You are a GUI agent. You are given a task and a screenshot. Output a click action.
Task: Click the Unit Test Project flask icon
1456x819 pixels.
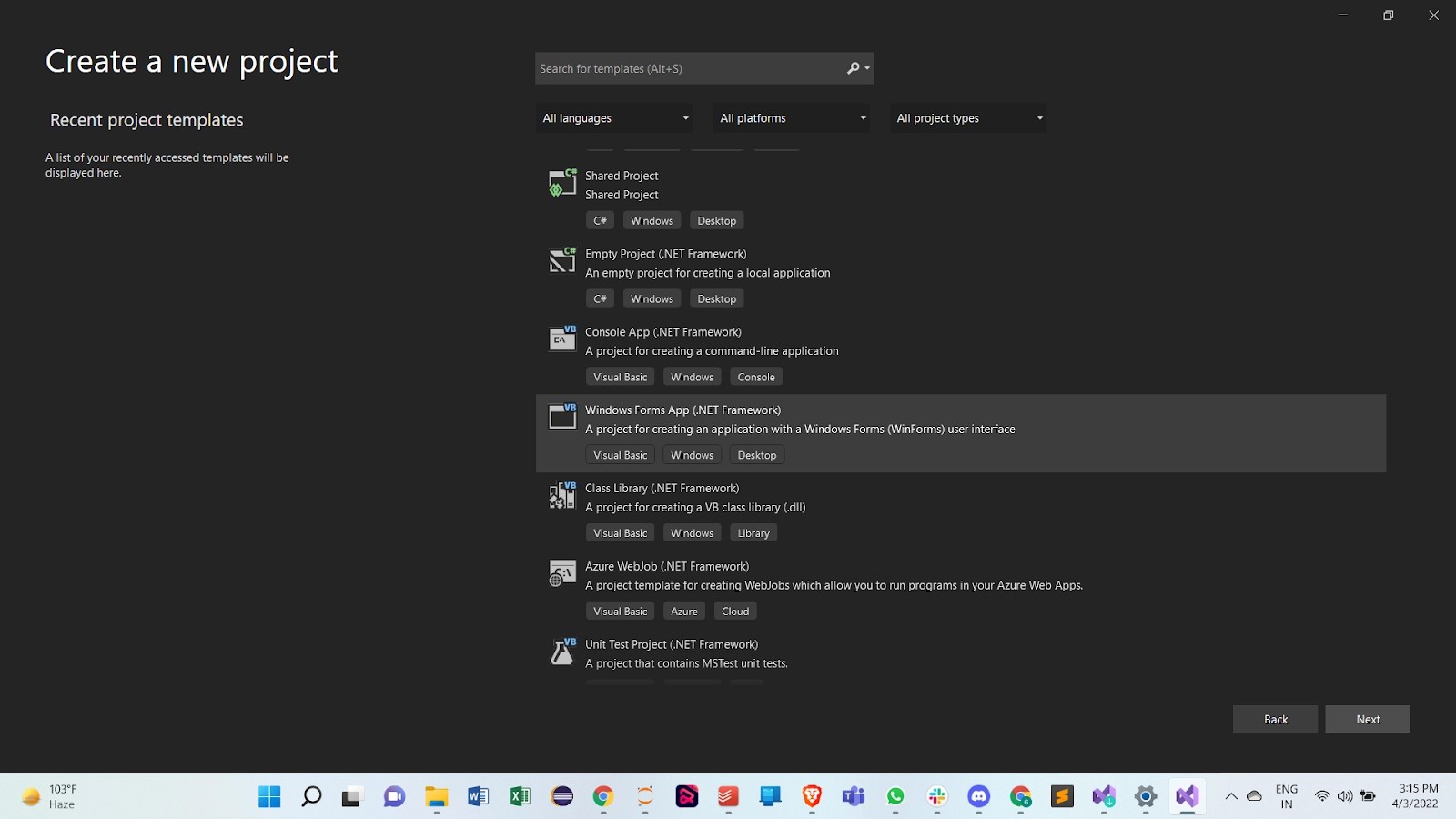[561, 652]
